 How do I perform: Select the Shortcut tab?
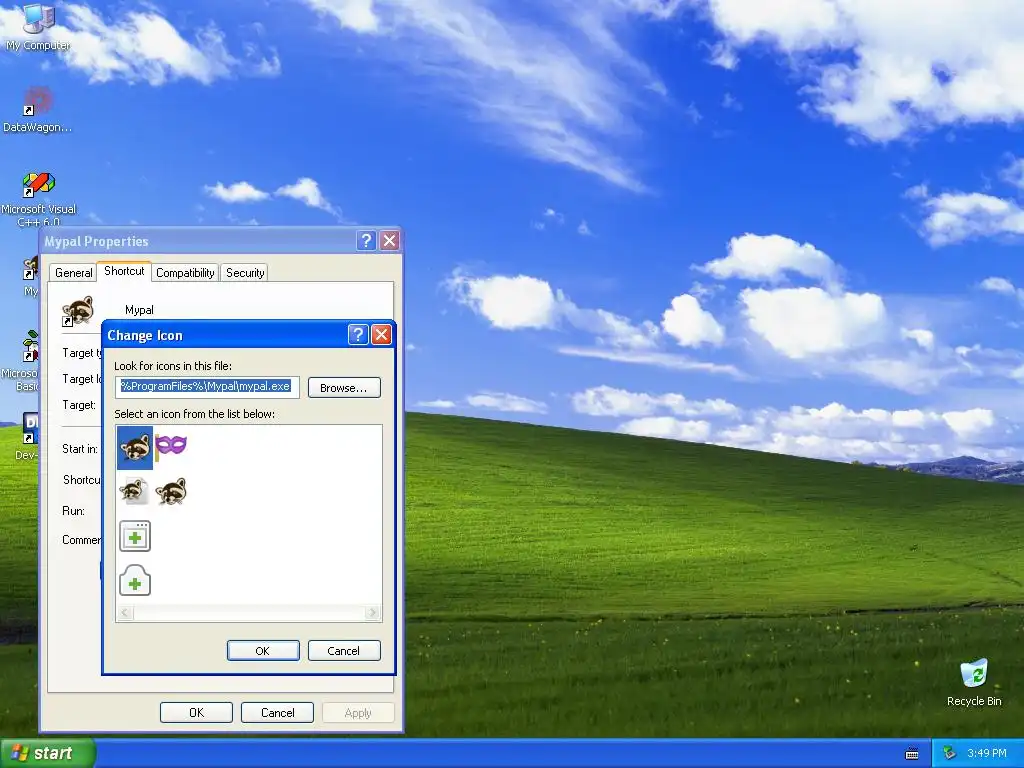point(124,271)
